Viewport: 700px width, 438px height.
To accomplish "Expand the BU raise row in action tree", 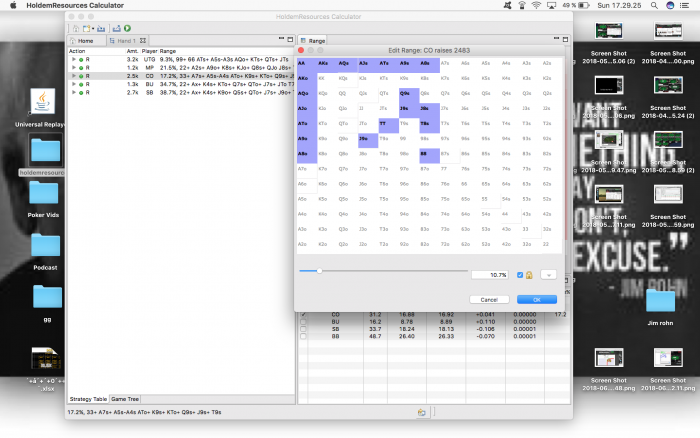I will click(74, 84).
